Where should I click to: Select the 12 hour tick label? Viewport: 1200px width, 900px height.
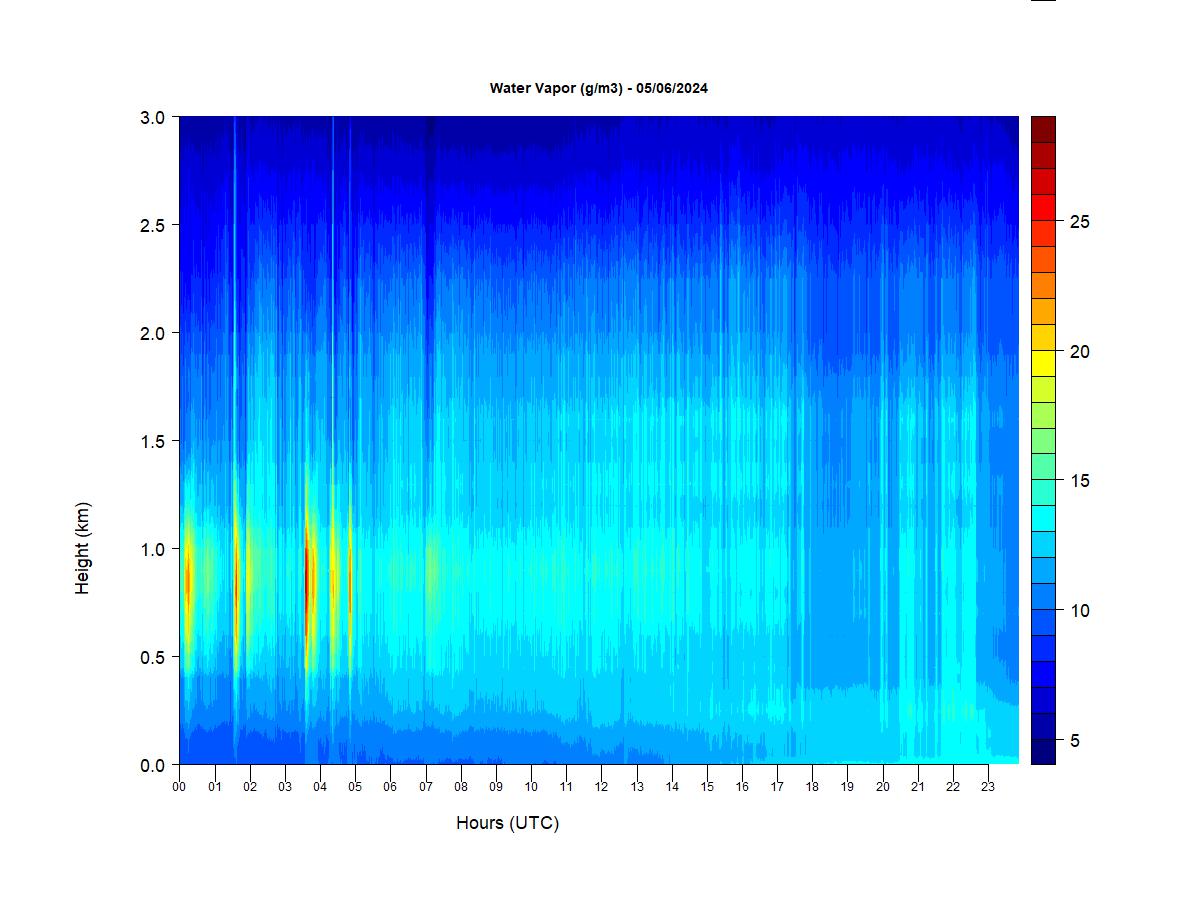[601, 787]
